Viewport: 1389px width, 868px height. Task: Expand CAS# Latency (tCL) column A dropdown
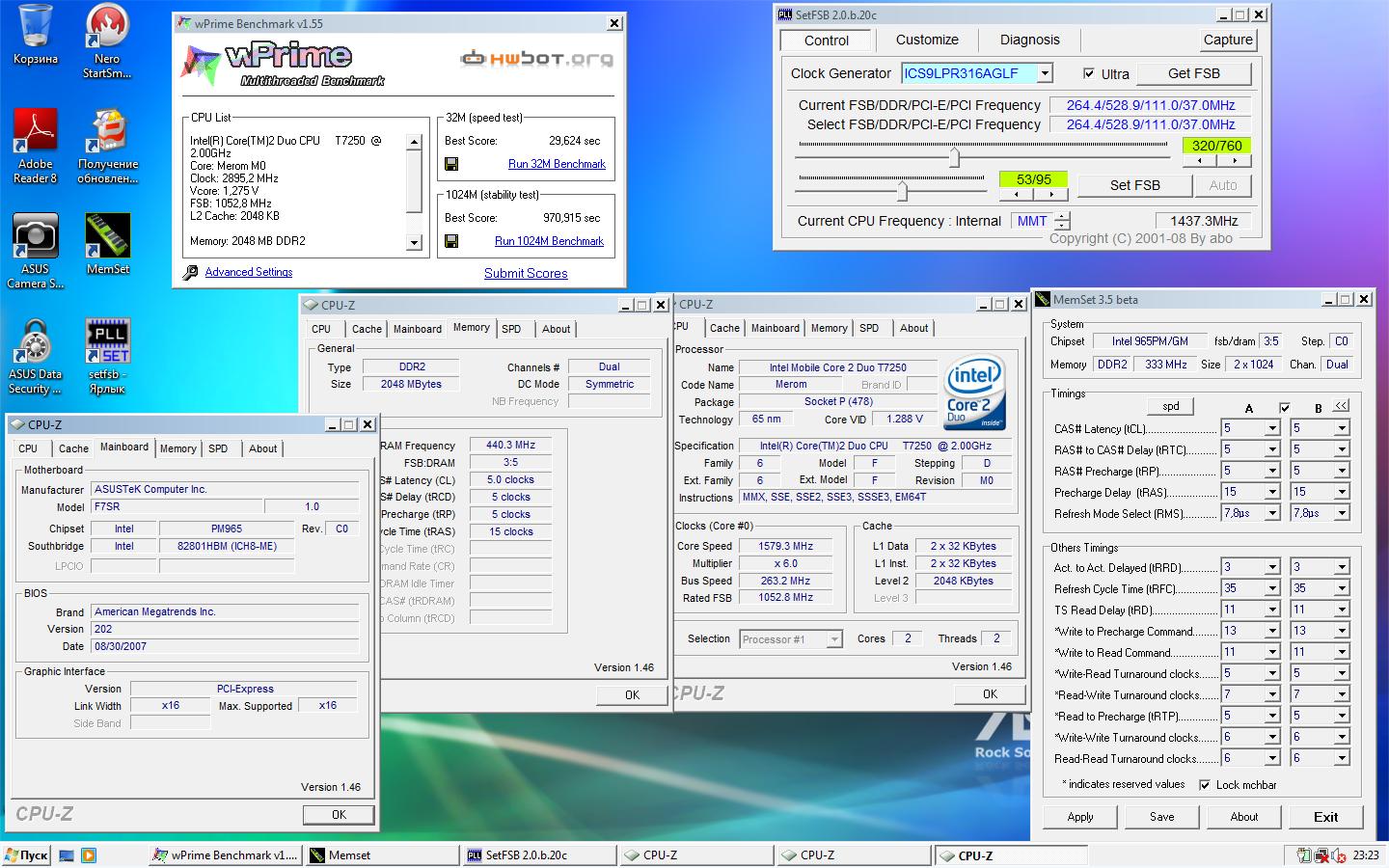coord(1272,428)
